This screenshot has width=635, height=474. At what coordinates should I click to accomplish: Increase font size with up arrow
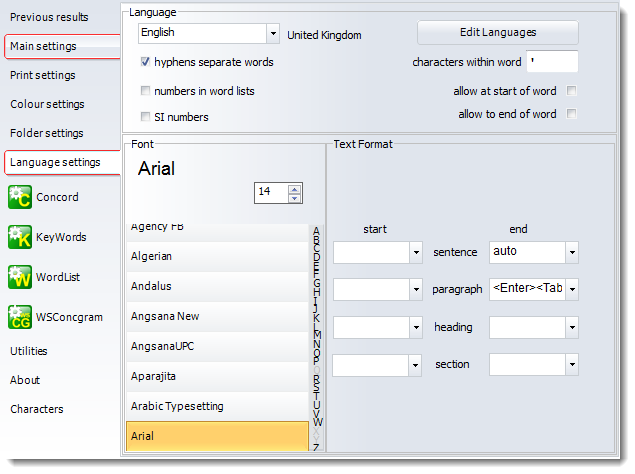tap(294, 188)
